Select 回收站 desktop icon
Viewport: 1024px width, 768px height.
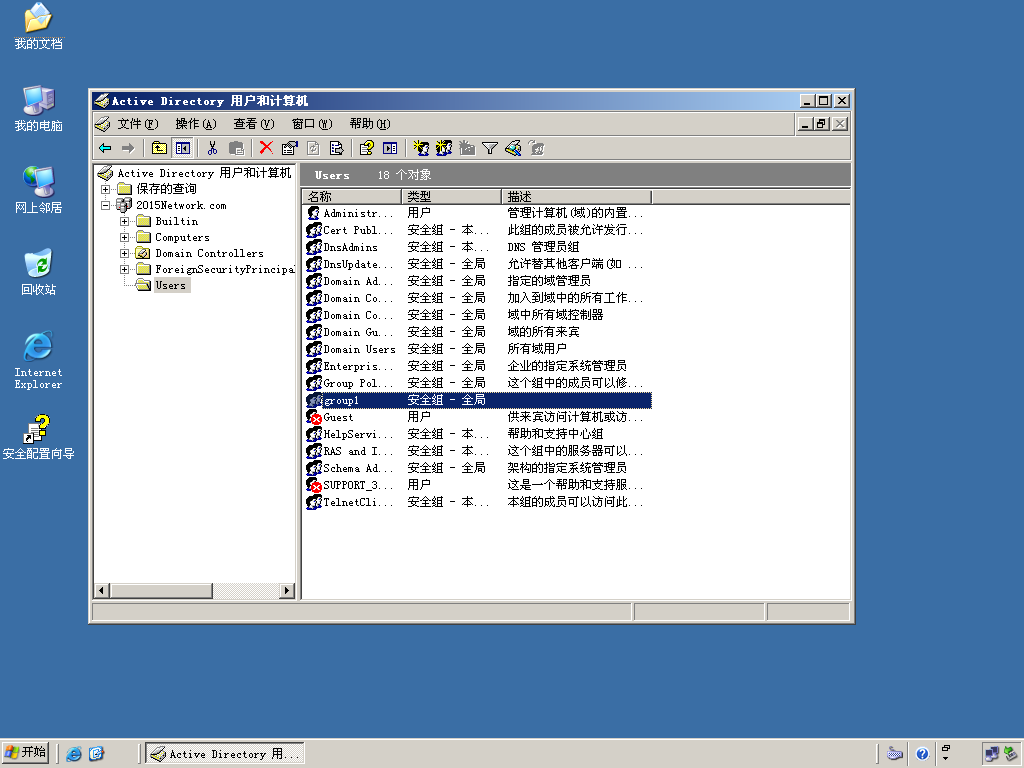pos(39,272)
